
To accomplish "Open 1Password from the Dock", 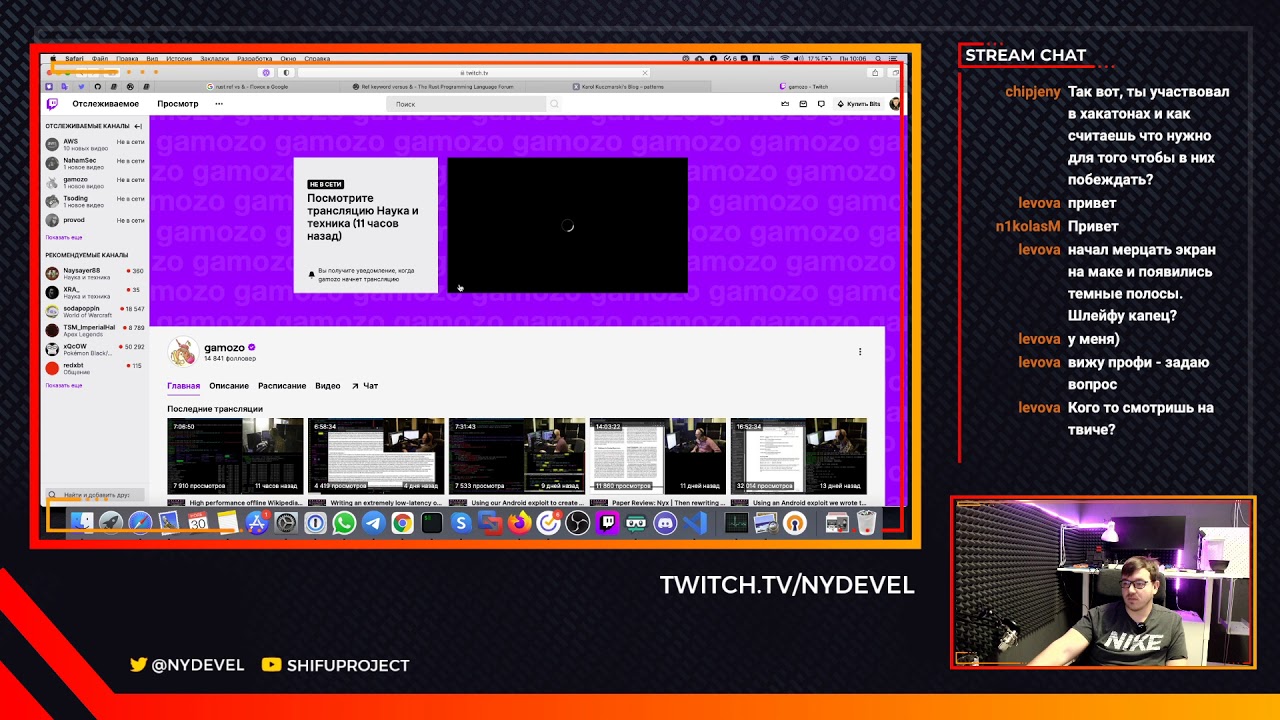I will pyautogui.click(x=315, y=522).
